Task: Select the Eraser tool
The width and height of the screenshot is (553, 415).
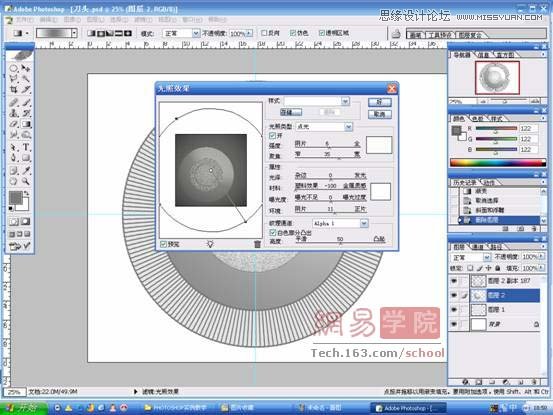Action: click(13, 124)
